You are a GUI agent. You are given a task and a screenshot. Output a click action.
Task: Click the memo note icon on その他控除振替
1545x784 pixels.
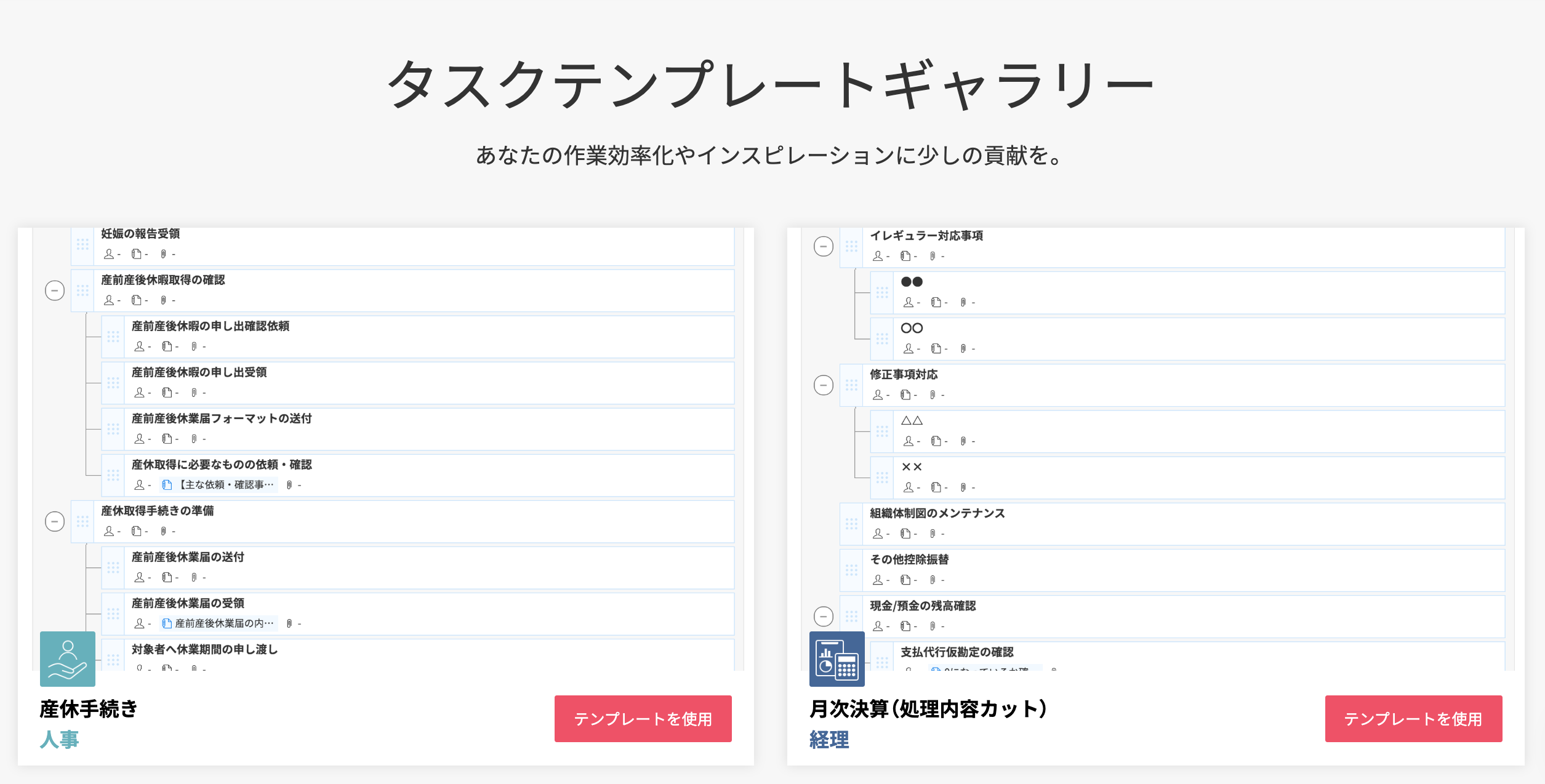(x=905, y=580)
